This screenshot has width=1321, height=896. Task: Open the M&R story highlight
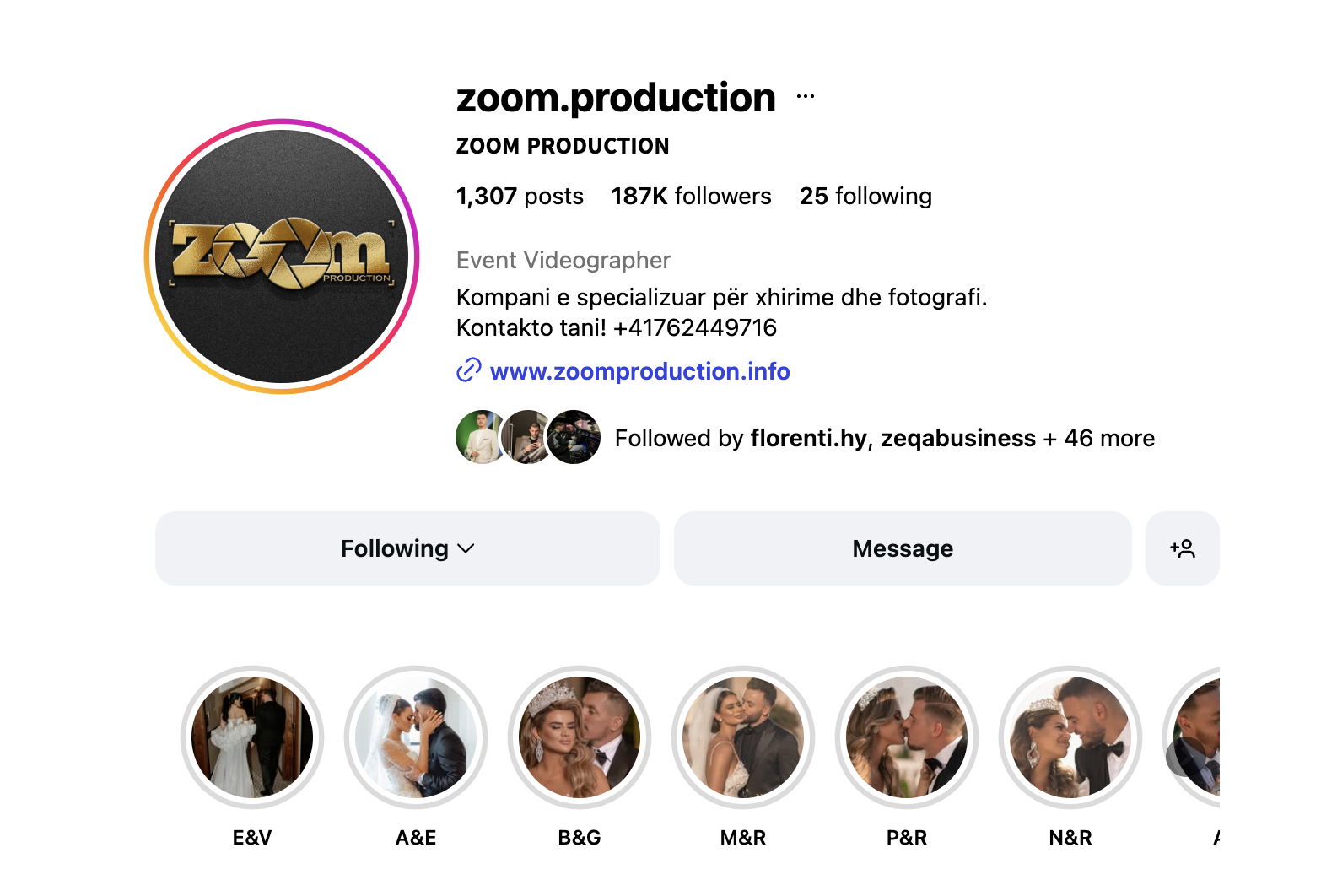click(x=743, y=737)
